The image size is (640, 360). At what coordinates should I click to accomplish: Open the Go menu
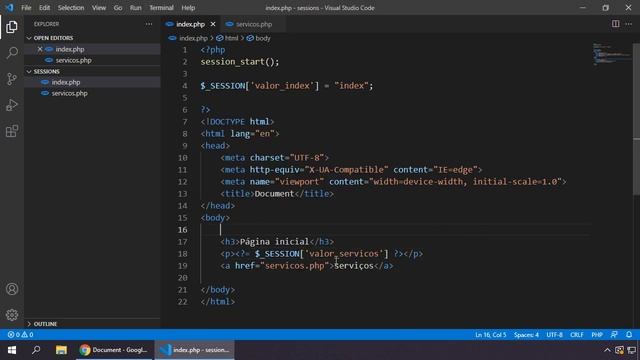pos(118,8)
